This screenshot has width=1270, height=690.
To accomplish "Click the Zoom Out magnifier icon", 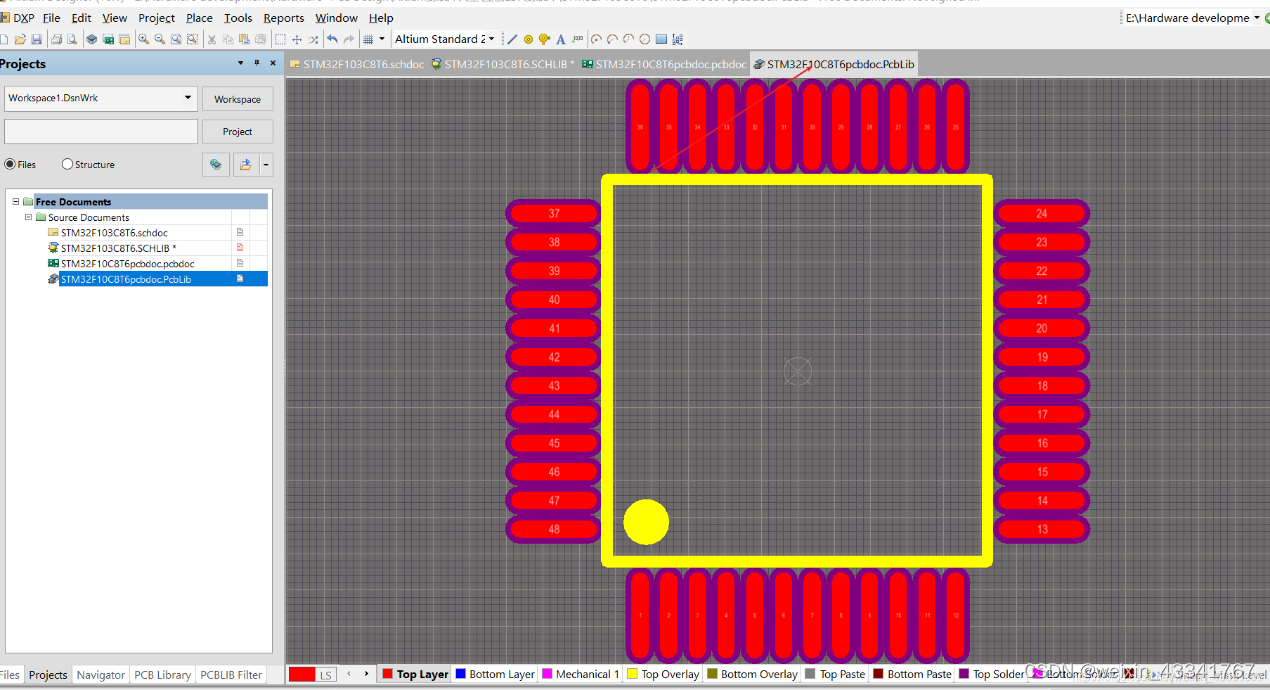I will [x=159, y=39].
